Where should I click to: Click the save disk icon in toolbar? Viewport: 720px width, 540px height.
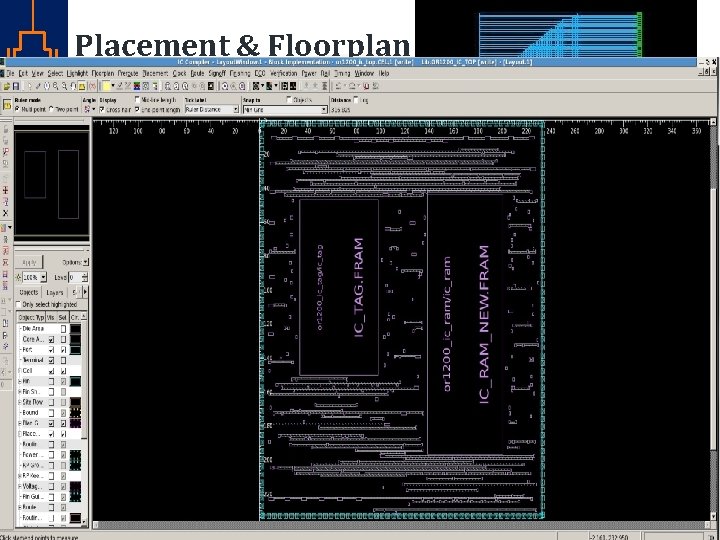pos(16,86)
